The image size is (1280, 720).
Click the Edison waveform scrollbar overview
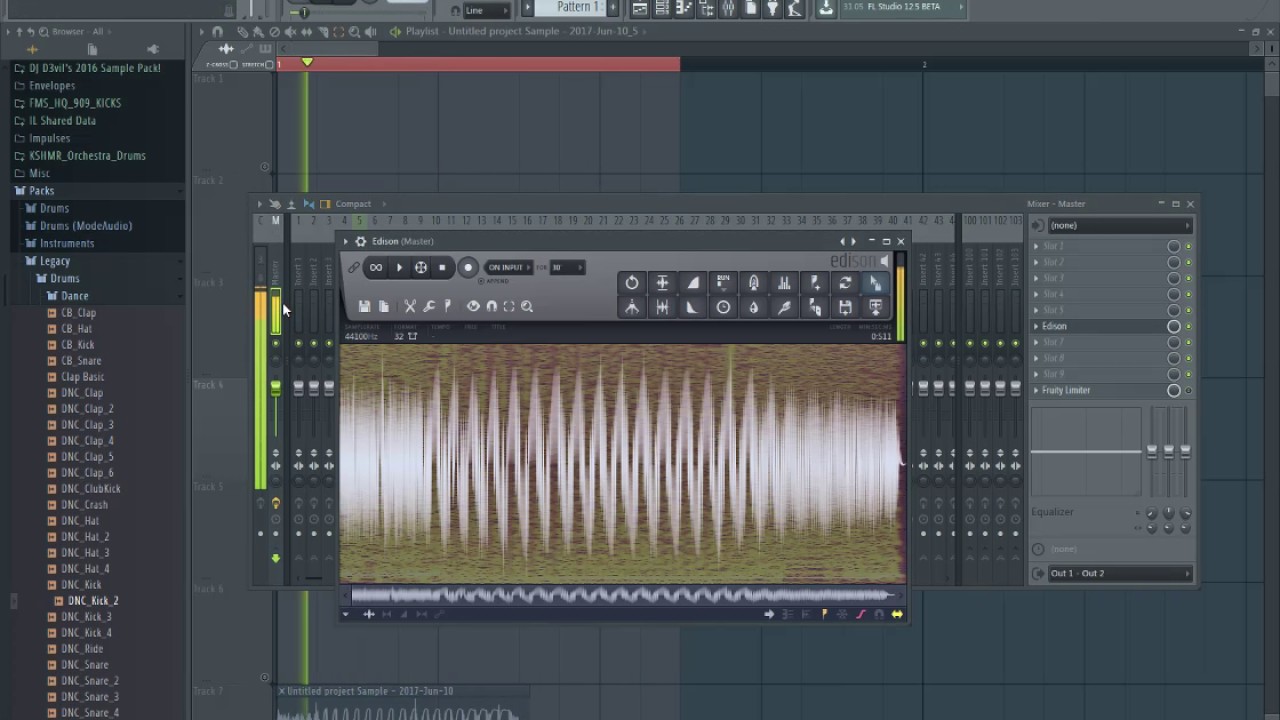click(623, 595)
